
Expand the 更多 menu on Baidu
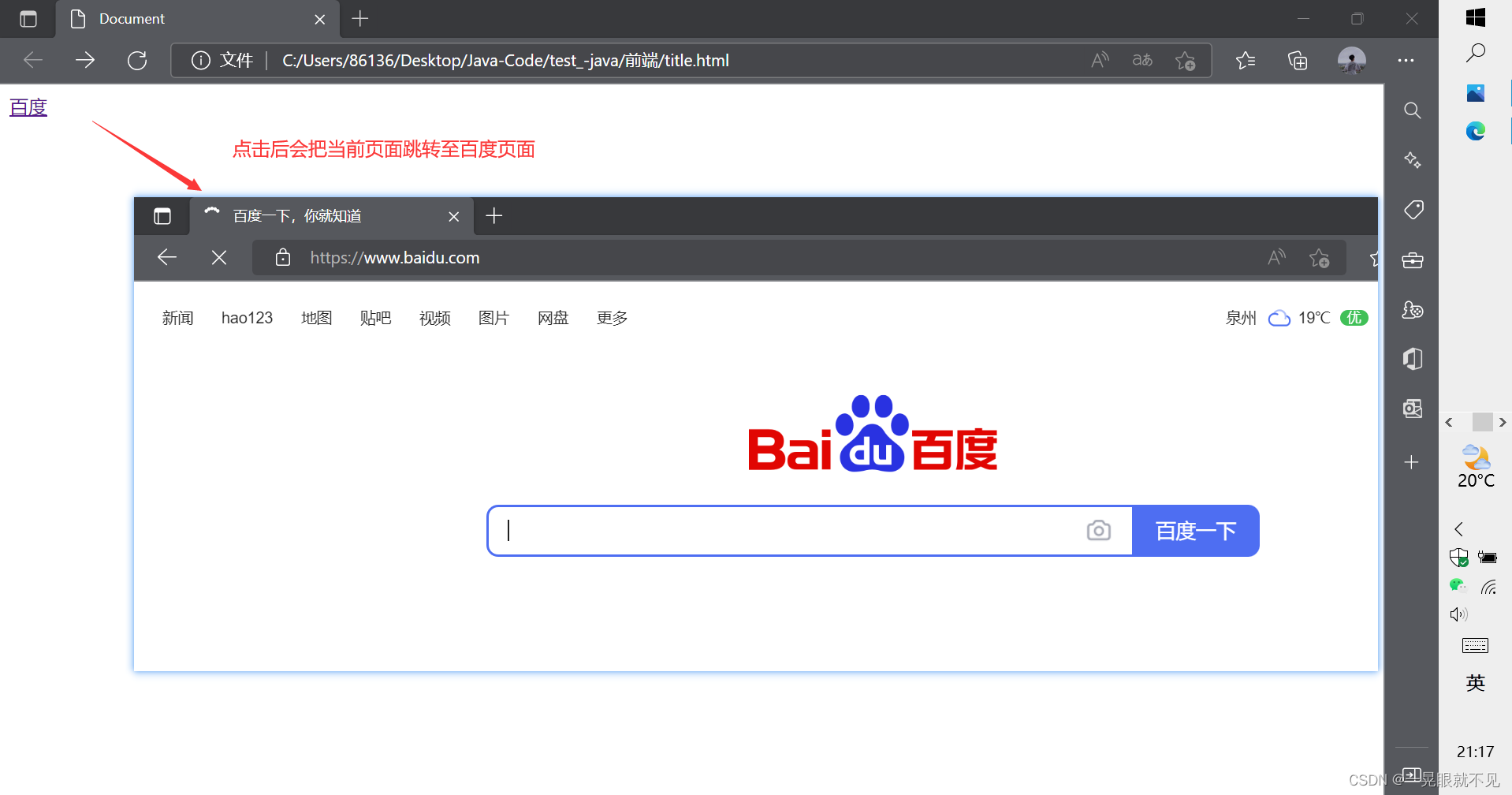[612, 318]
